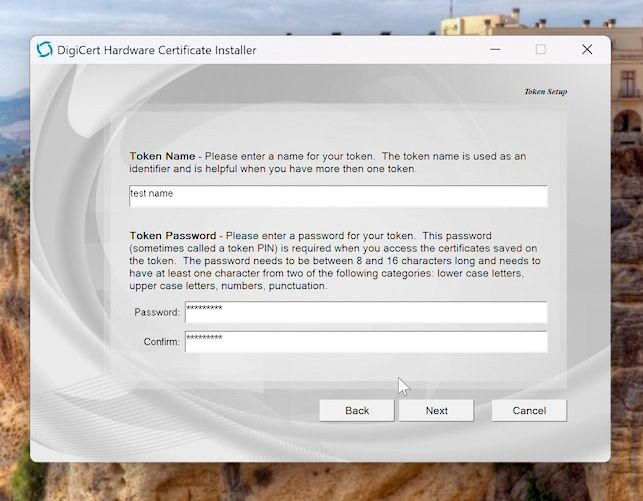643x501 pixels.
Task: Click into the Token Name text field
Action: [338, 196]
